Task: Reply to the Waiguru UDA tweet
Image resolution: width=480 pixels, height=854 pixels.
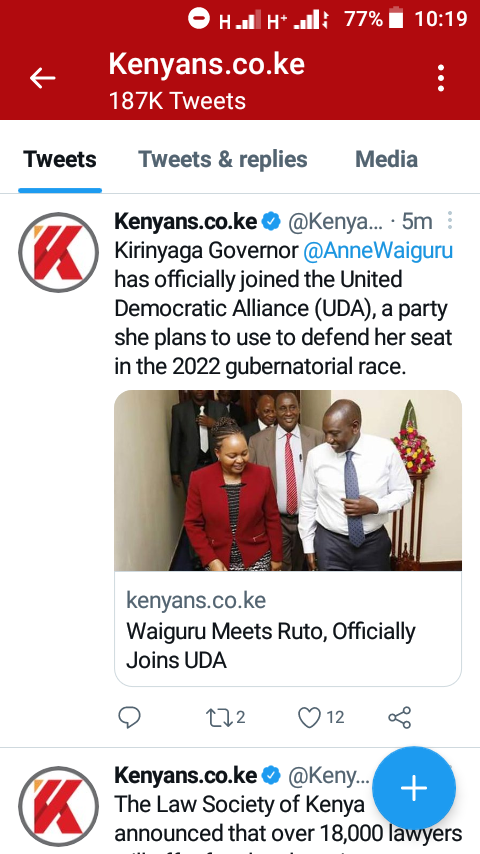Action: 130,717
